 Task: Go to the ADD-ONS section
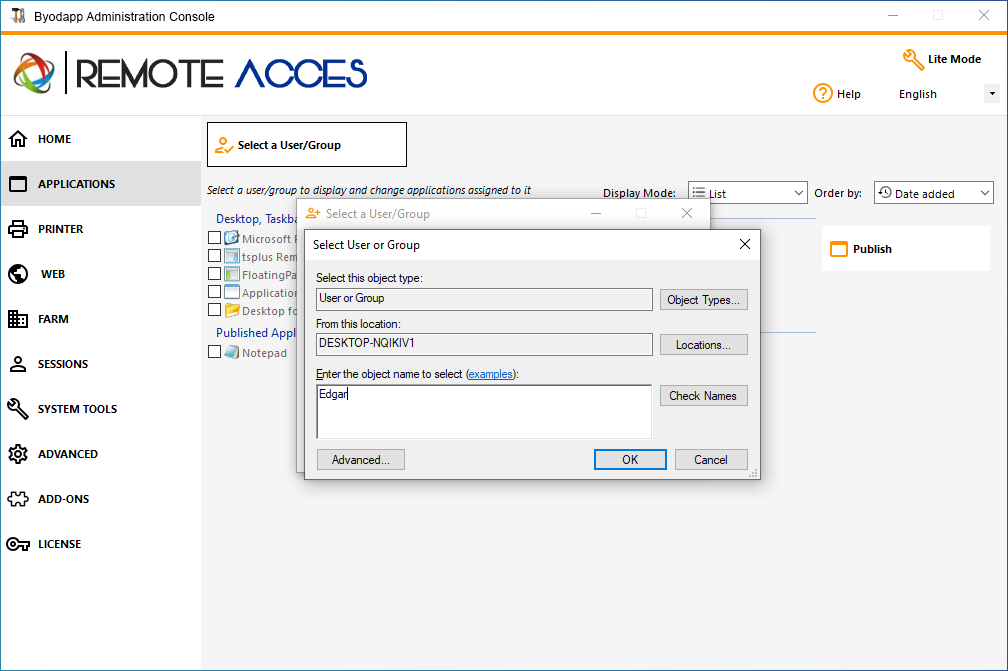(101, 499)
